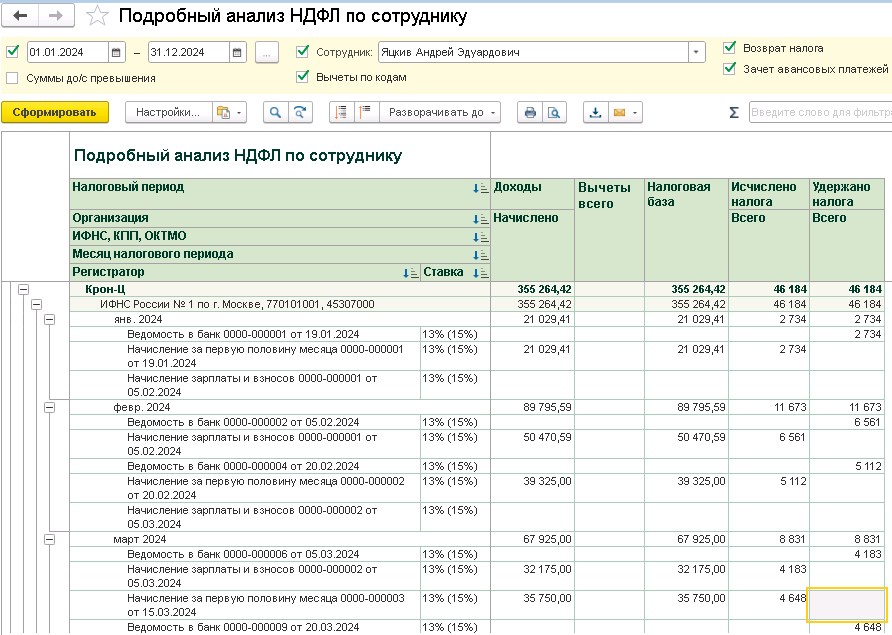Go forward with the right arrow button

56,15
